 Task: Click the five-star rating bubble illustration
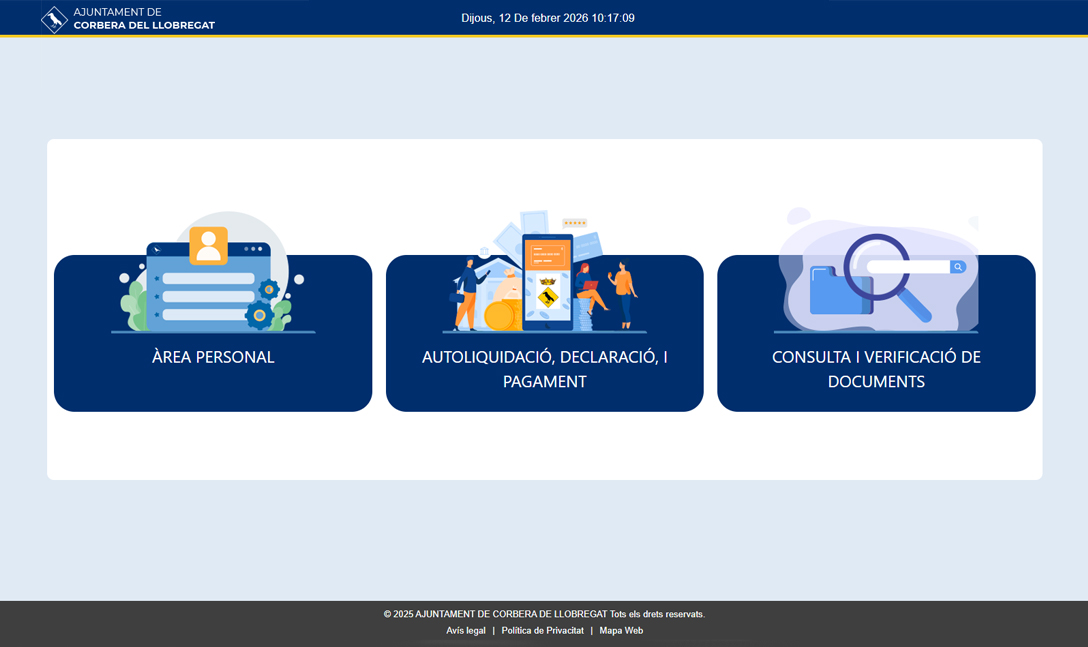[574, 223]
